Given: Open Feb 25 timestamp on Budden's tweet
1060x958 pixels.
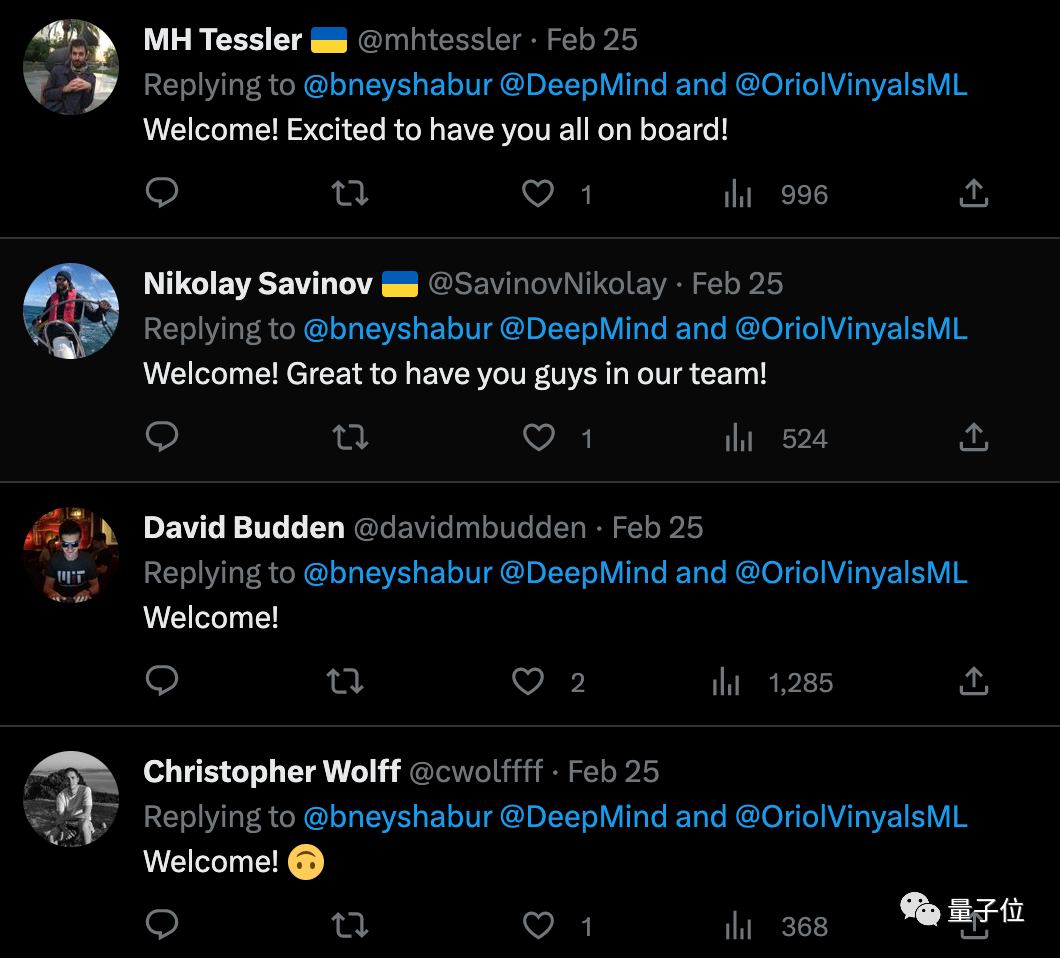Looking at the screenshot, I should tap(657, 528).
